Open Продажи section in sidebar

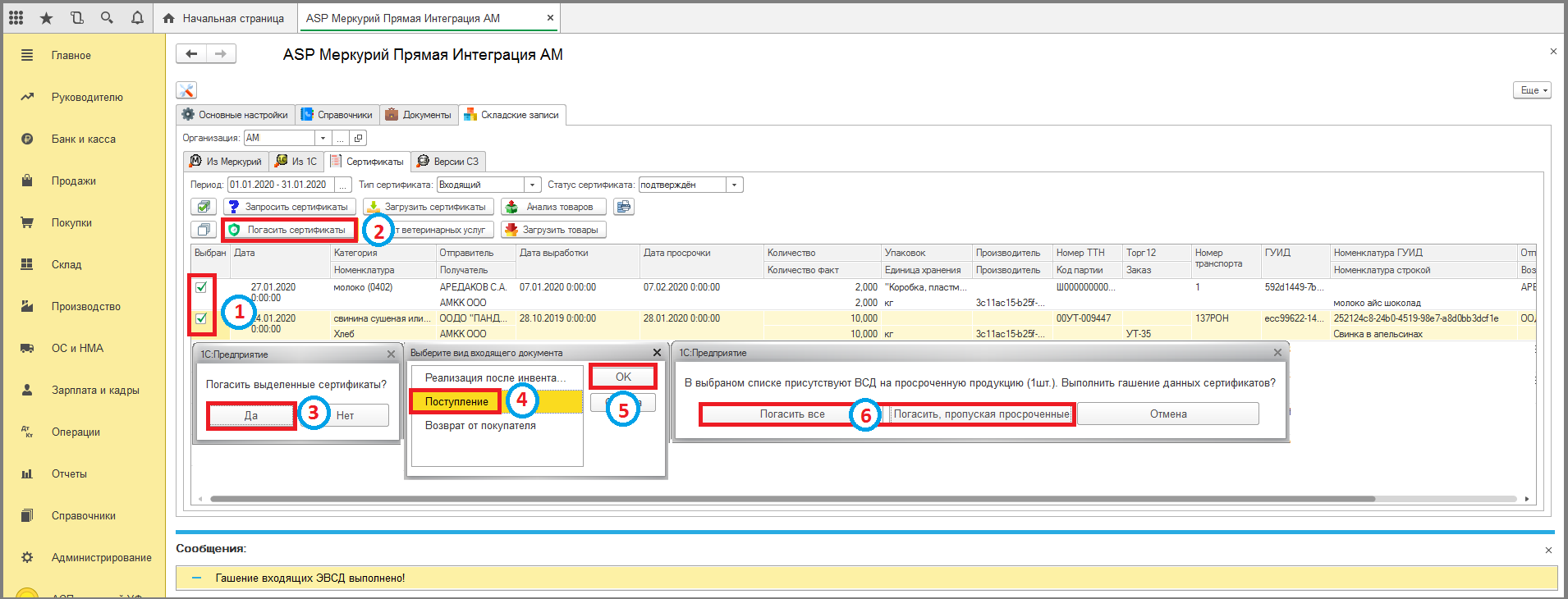[x=74, y=181]
